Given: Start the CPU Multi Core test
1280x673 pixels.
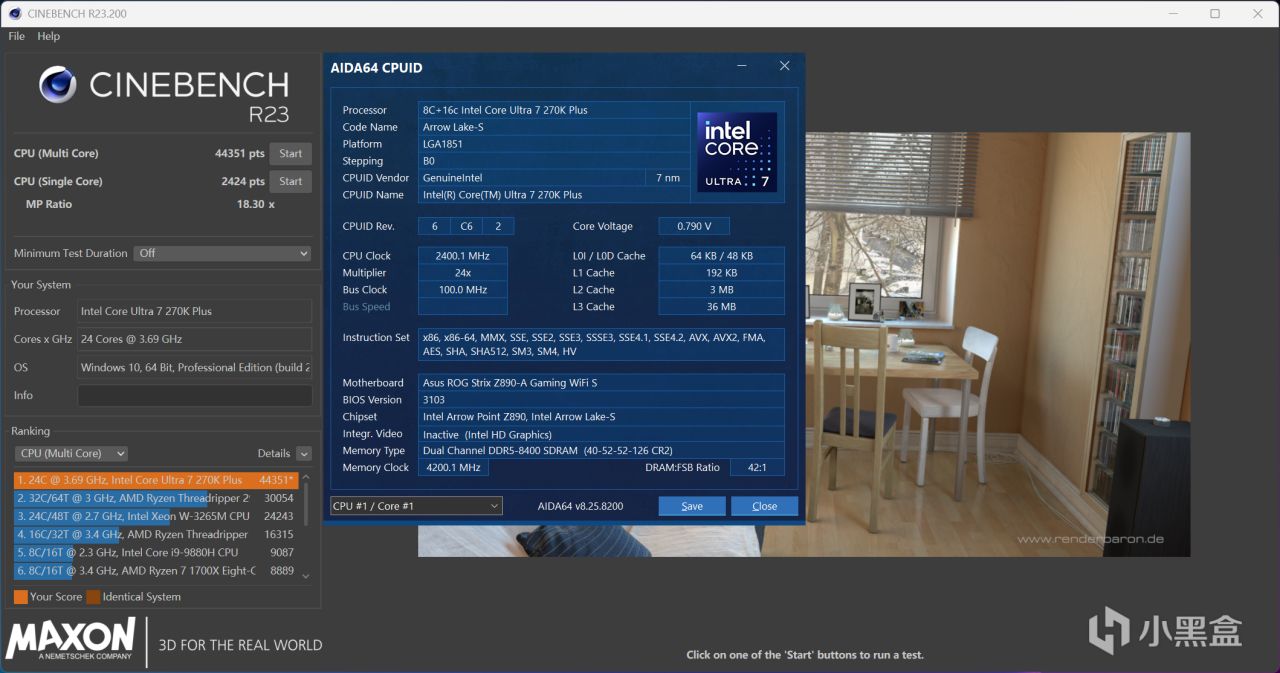Looking at the screenshot, I should click(x=291, y=154).
